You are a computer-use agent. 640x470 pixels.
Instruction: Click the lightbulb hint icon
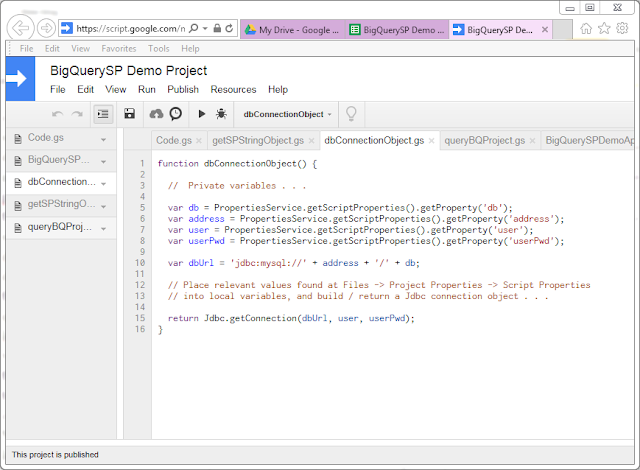(x=351, y=114)
